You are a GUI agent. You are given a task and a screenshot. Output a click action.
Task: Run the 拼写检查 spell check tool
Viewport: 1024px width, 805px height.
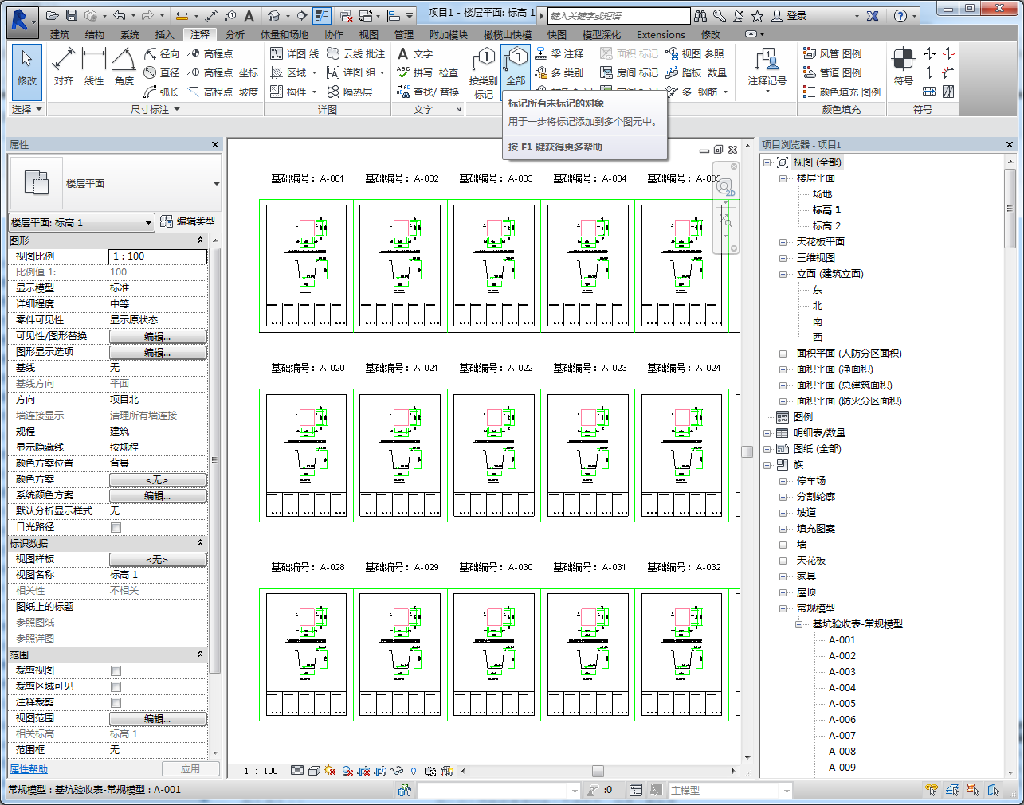428,72
